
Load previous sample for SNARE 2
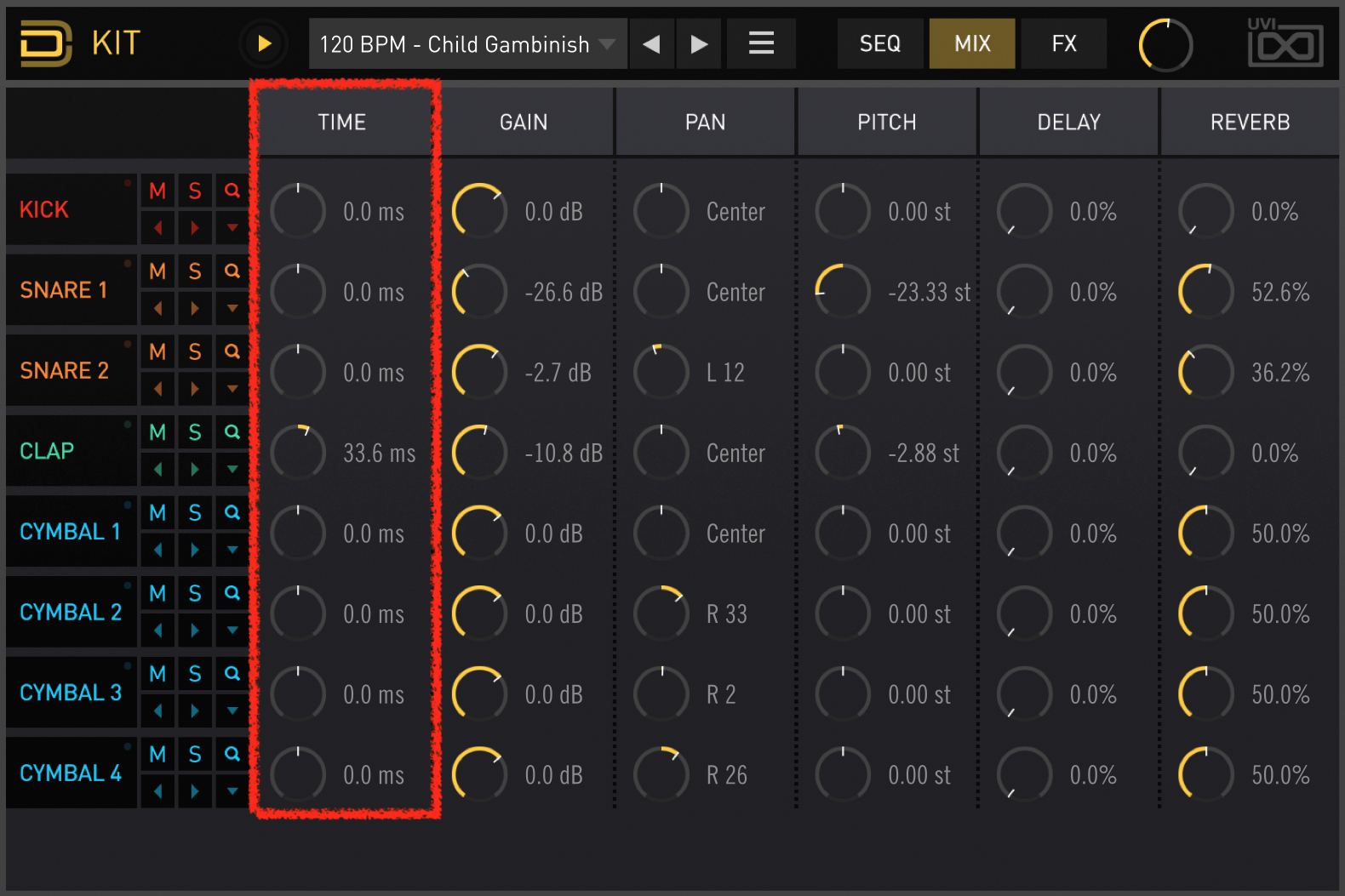157,389
